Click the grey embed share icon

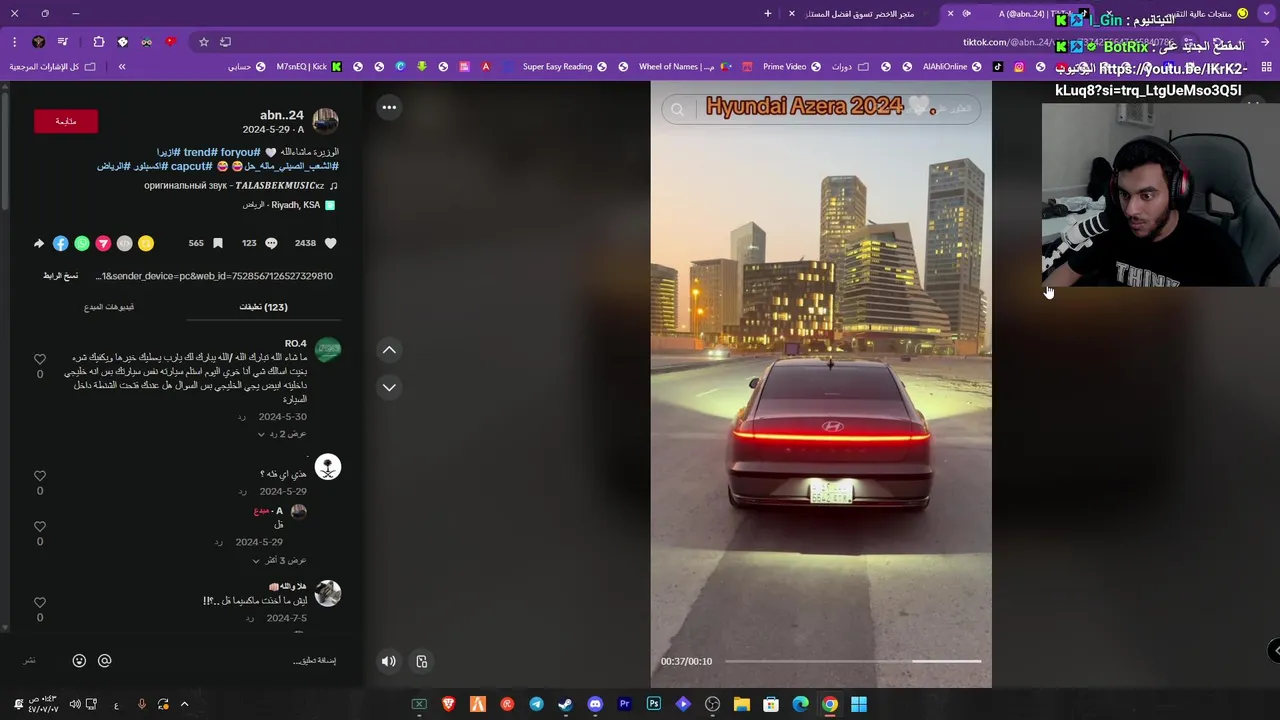point(124,243)
